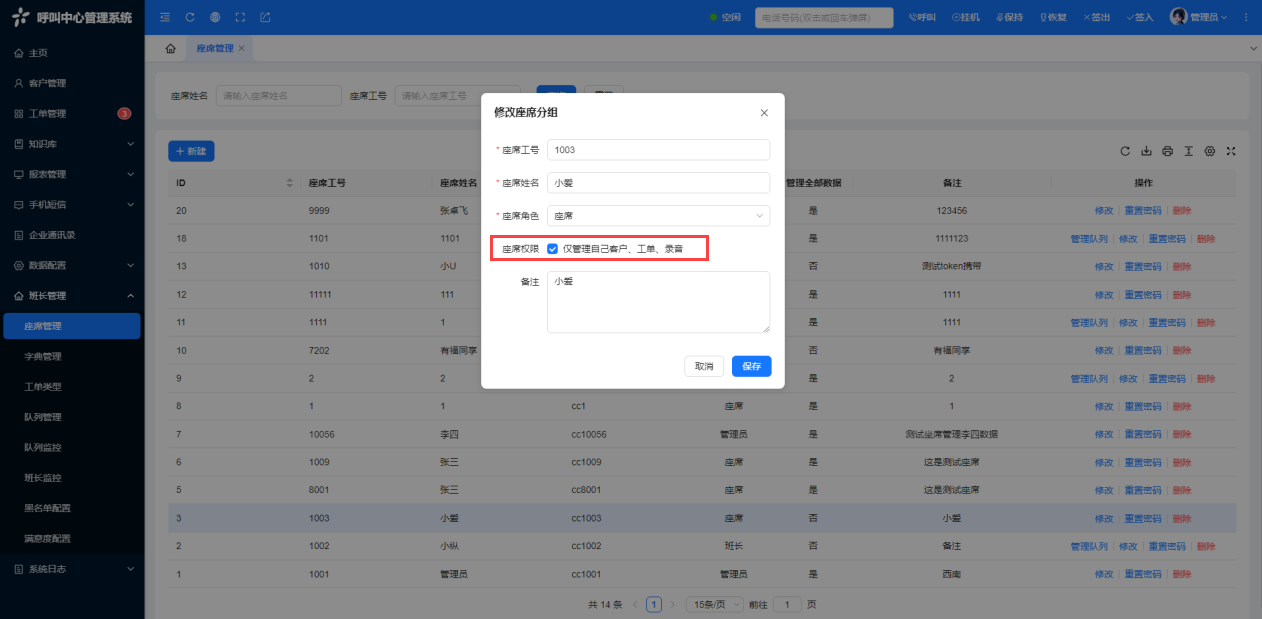This screenshot has height=619, width=1262.
Task: Click the fullscreen icon in the top header
Action: [240, 17]
